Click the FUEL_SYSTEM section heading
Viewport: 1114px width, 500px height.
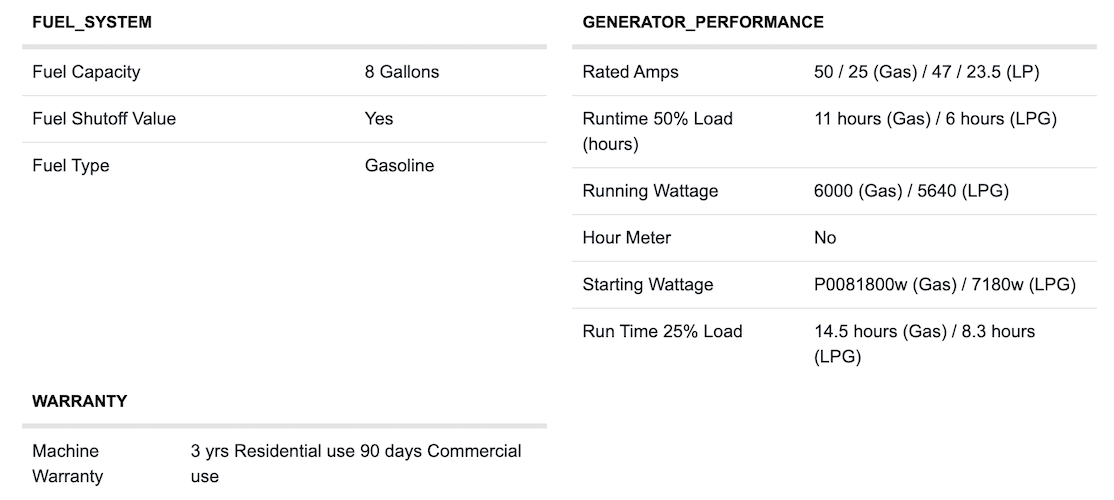92,22
